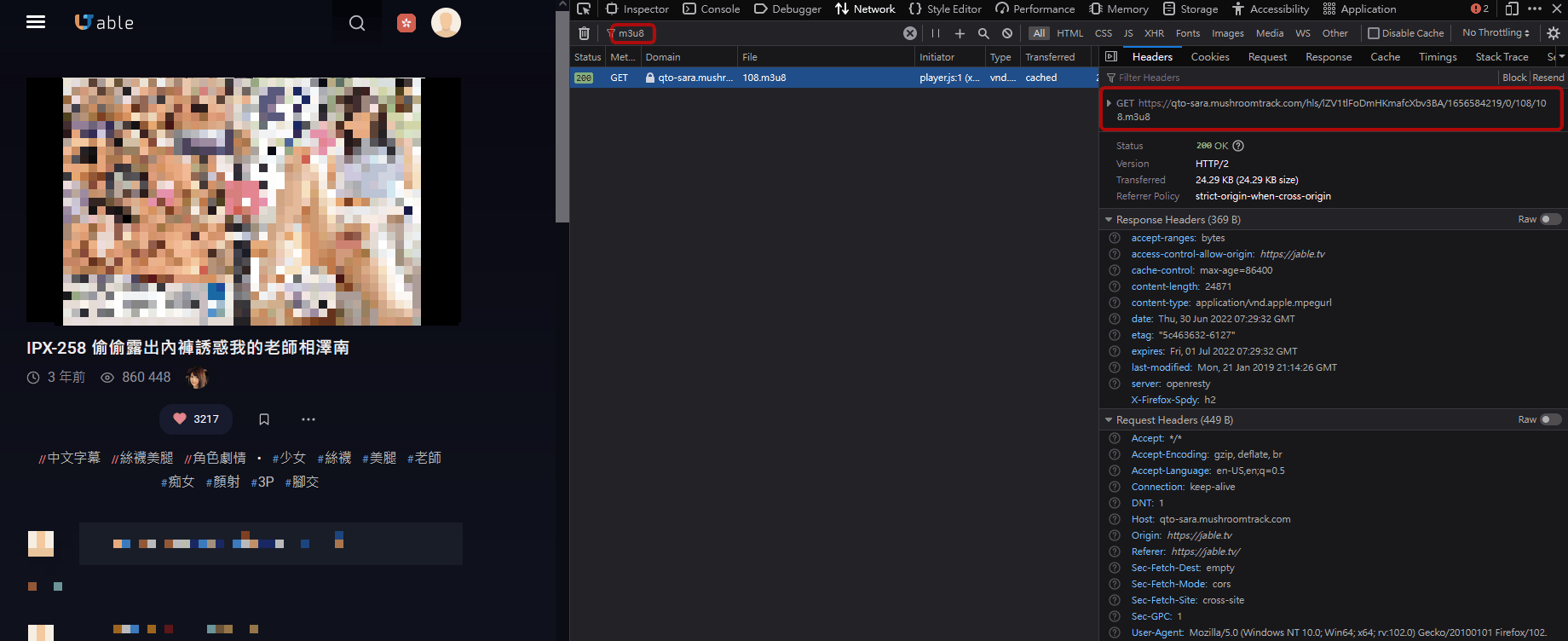Collapse the Response Headers section

(x=1109, y=220)
